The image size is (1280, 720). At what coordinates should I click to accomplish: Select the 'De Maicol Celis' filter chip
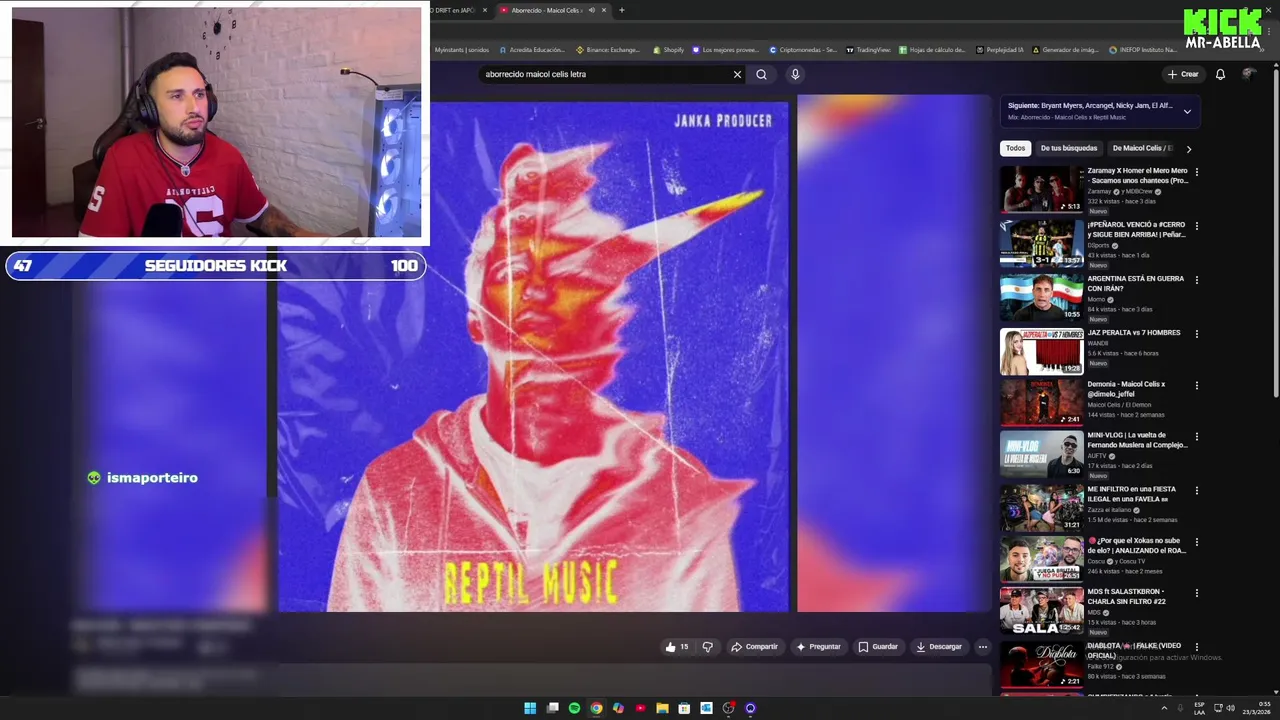pyautogui.click(x=1142, y=148)
